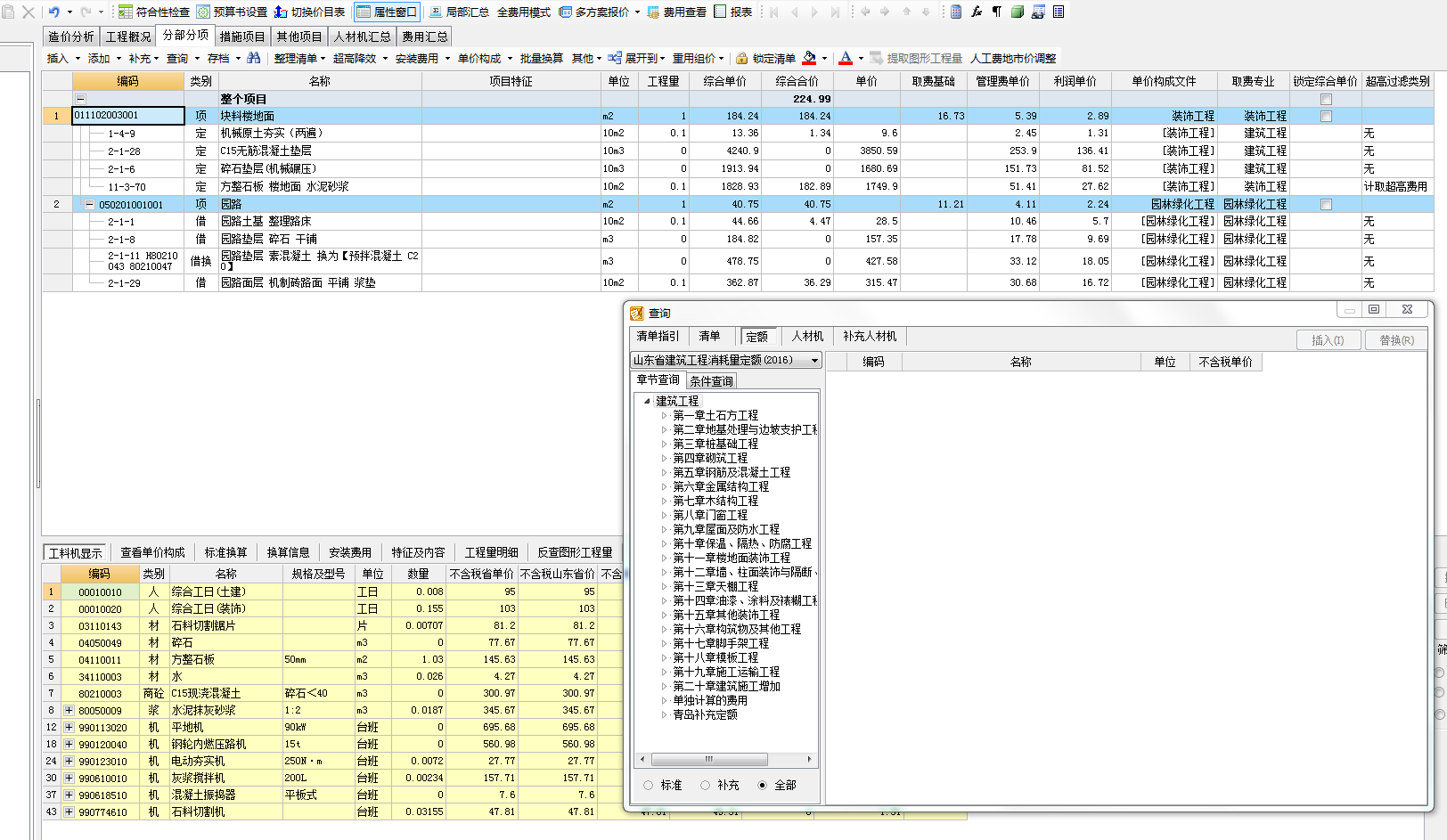Open 整理清单 menu
Viewport: 1447px width, 840px height.
[300, 58]
